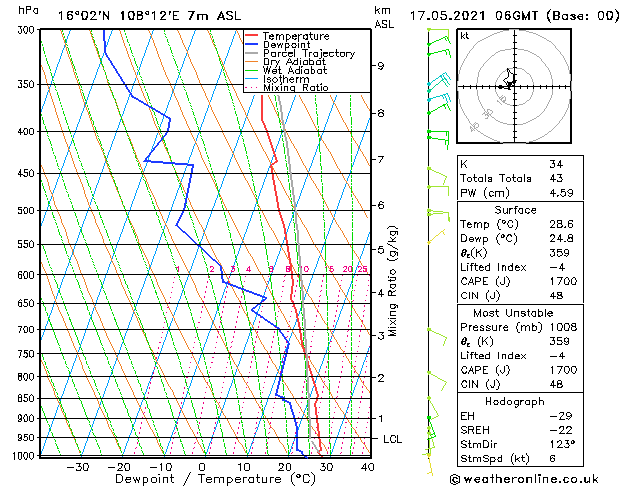Click the 9 km altitude label
629x486 pixels.
click(x=381, y=66)
